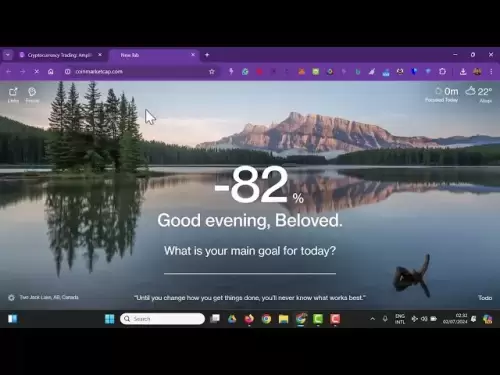The image size is (500, 375).
Task: Launch Google Chrome from the taskbar
Action: 266,319
